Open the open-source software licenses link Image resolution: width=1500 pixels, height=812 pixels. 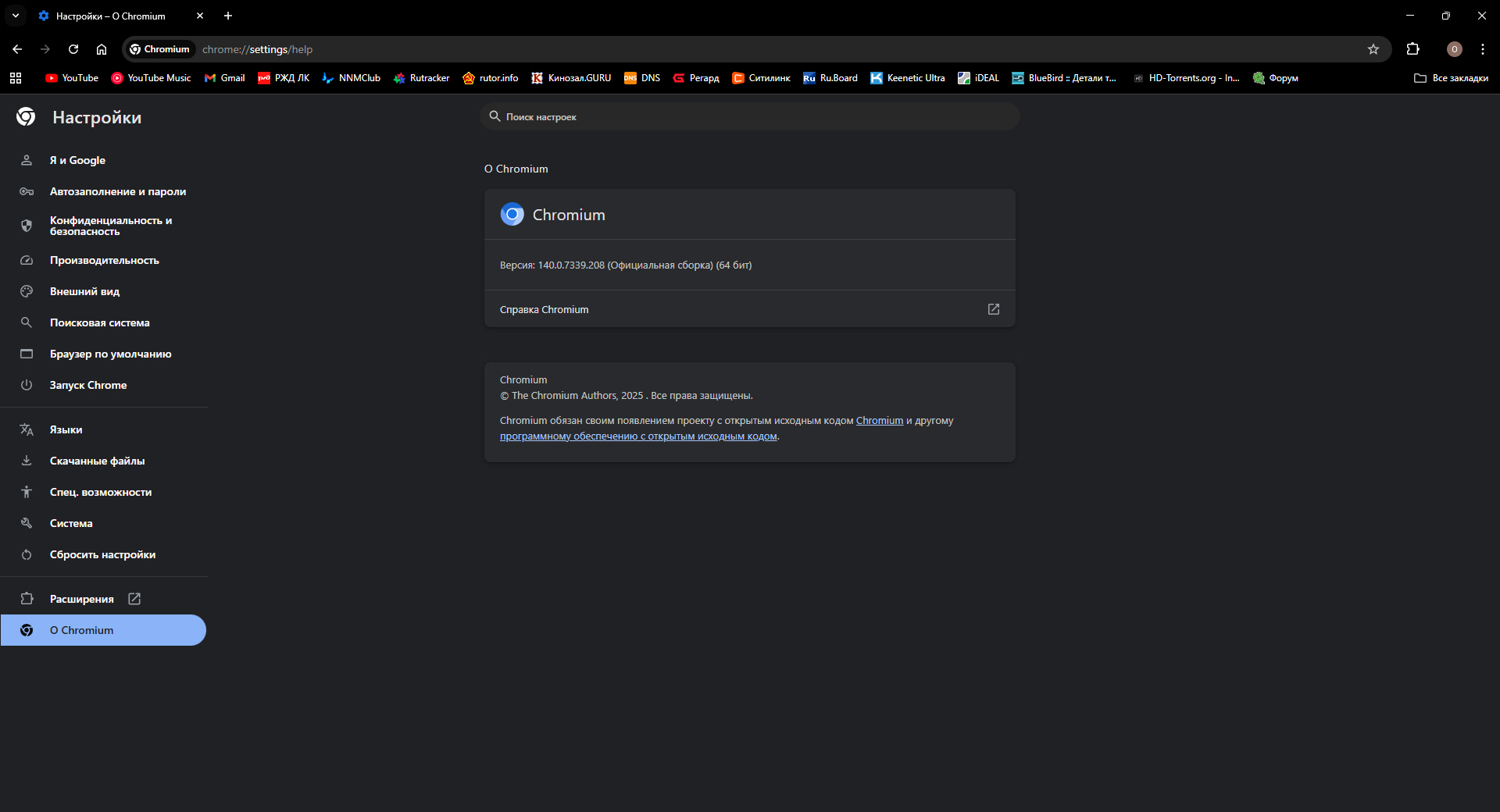coord(638,436)
